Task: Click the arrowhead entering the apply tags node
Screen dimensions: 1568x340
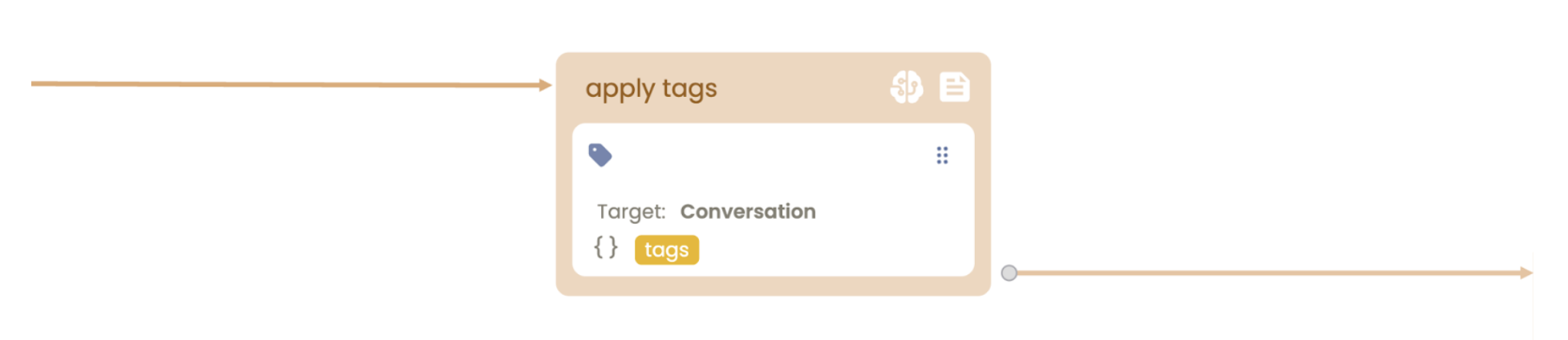Action: [546, 85]
